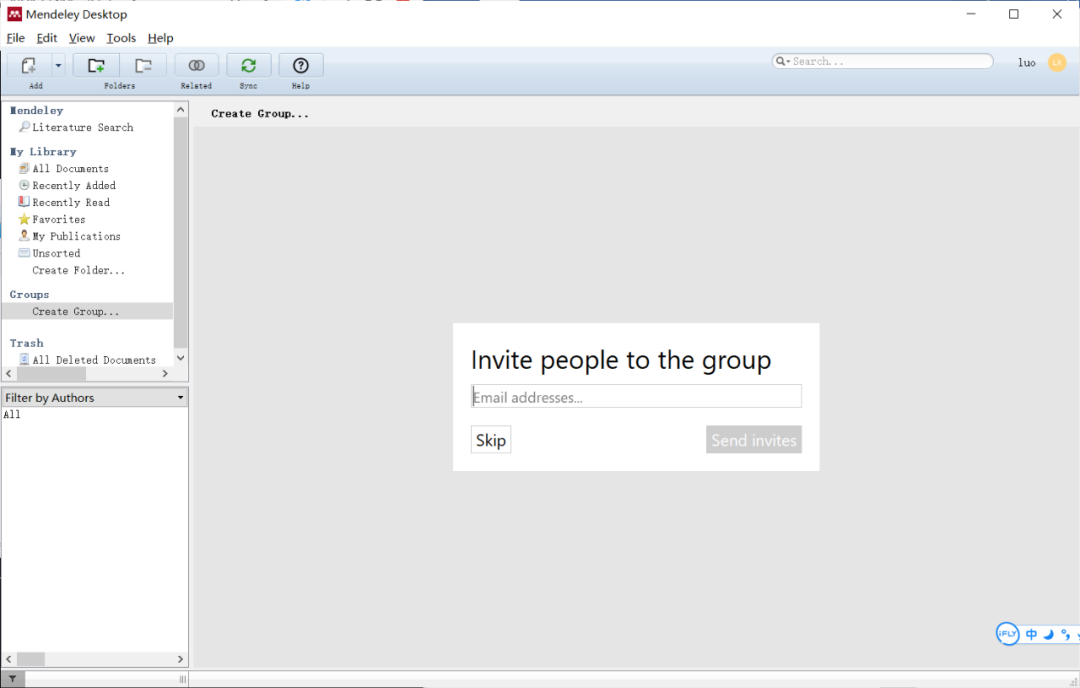Click the My Library section header
This screenshot has width=1080, height=688.
[x=43, y=152]
